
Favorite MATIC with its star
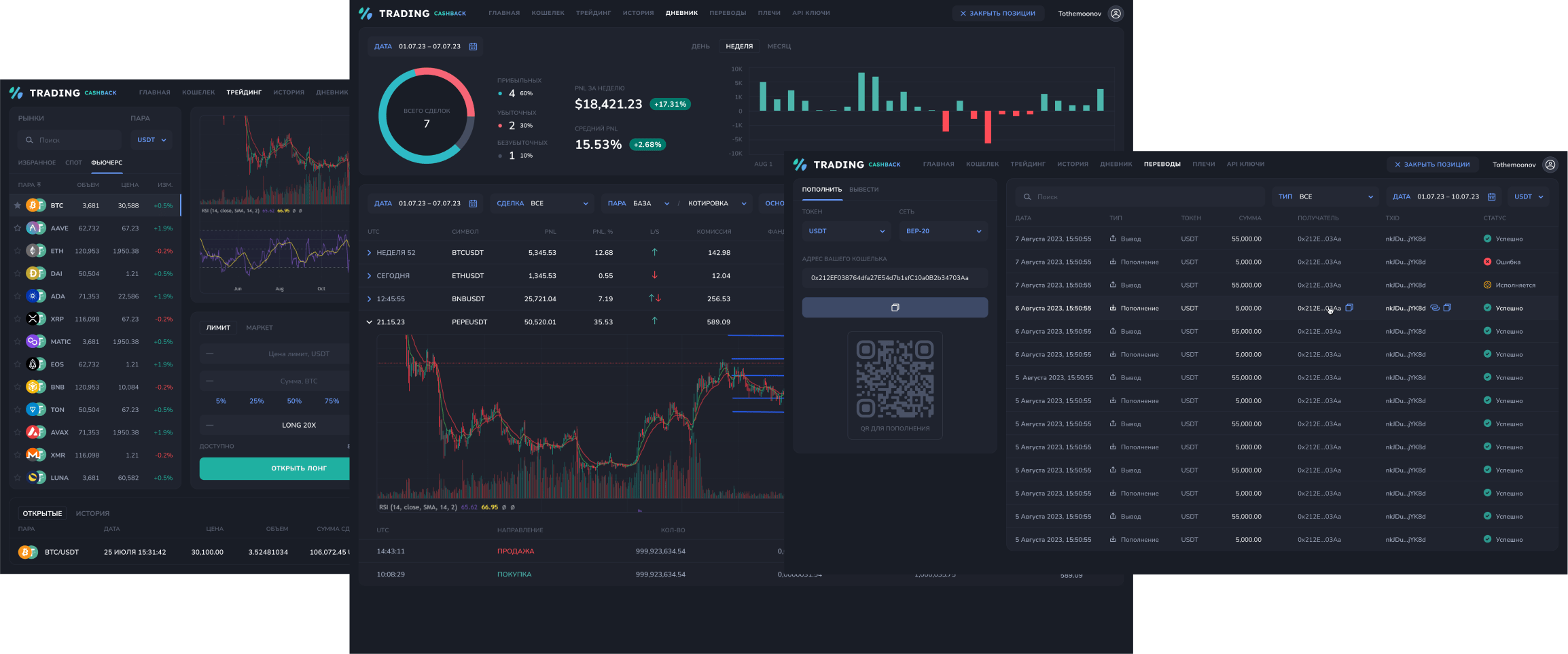click(x=18, y=341)
